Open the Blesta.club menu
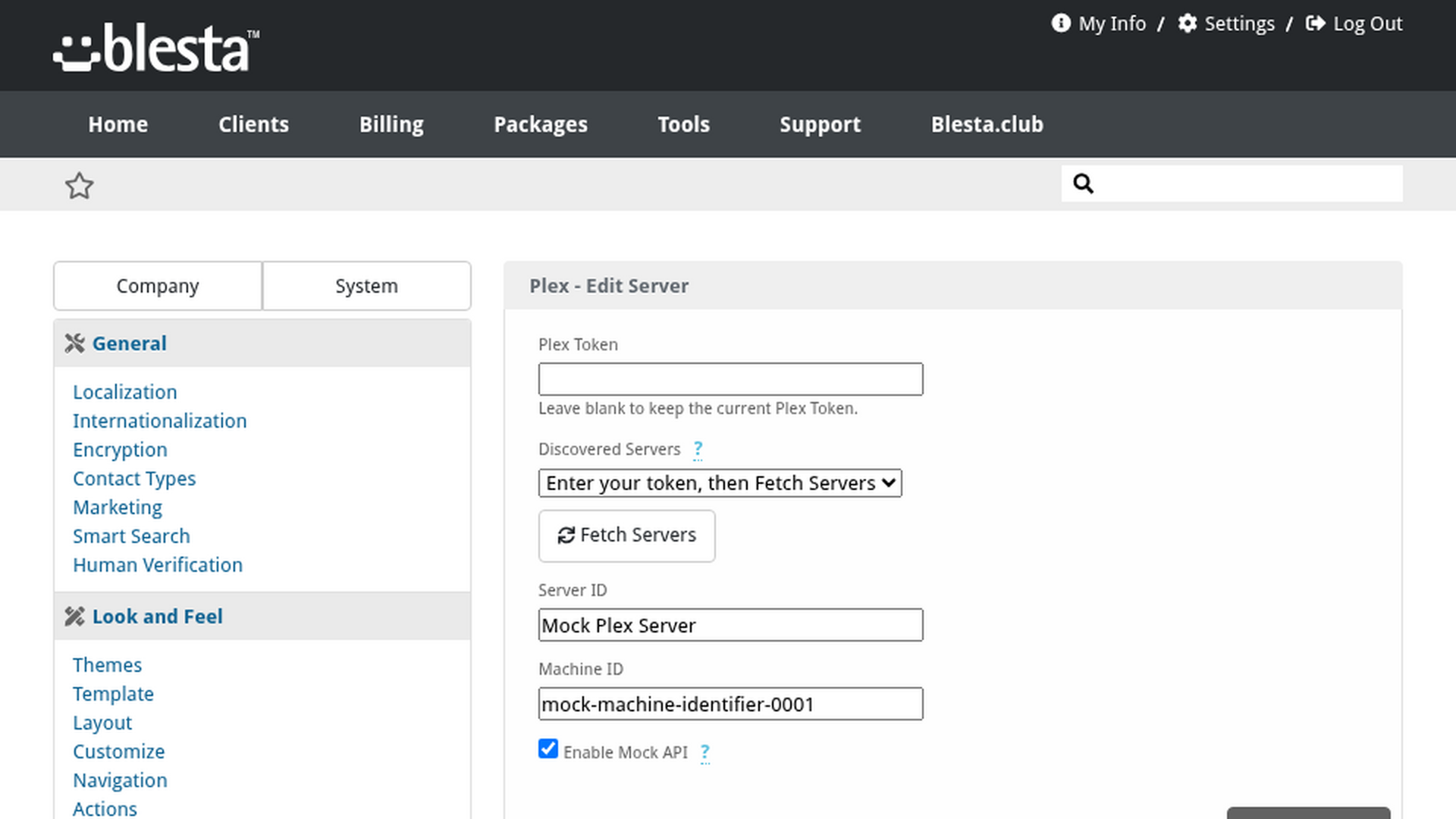Screen dimensions: 1456x819 pos(987,124)
